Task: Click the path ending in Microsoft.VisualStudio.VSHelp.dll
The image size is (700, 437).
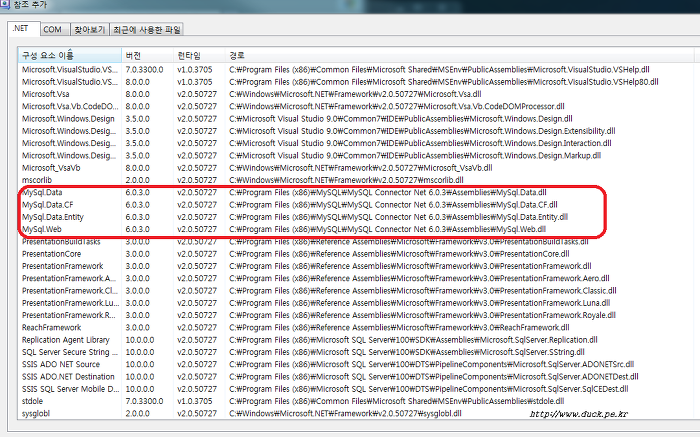Action: click(439, 70)
